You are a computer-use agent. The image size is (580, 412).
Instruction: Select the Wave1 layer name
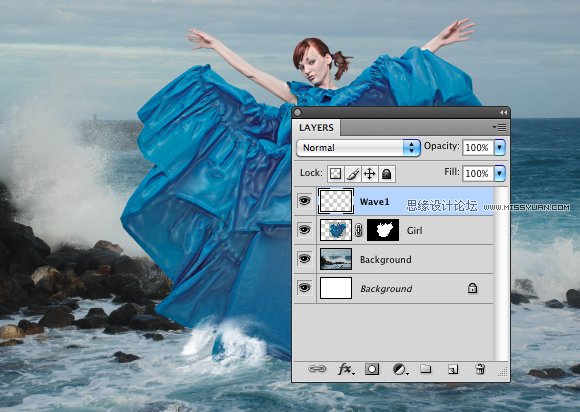(374, 202)
